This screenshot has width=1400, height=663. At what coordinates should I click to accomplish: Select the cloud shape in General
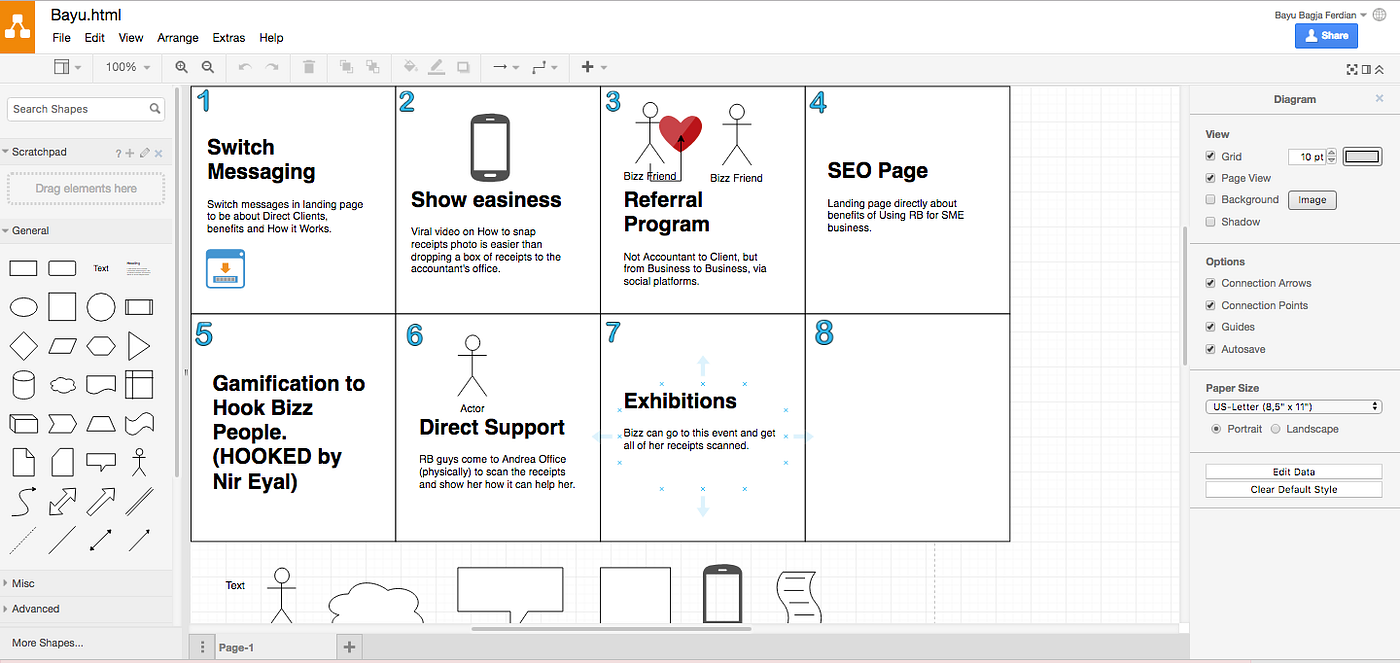pyautogui.click(x=62, y=384)
